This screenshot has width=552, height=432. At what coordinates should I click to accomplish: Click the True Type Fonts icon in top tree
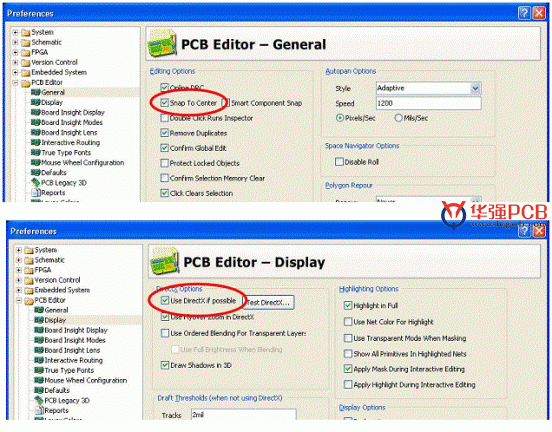[x=35, y=152]
